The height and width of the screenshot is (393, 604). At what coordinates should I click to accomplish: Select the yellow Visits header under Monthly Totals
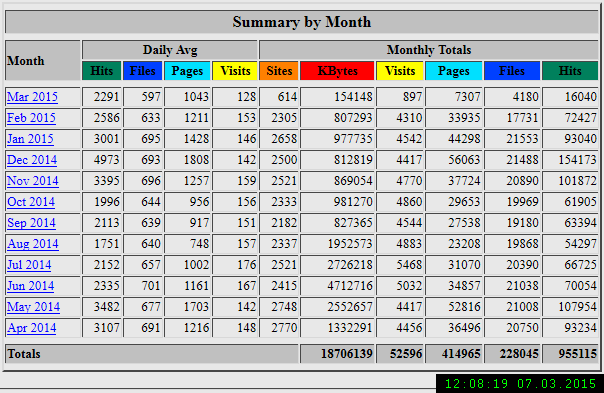400,71
